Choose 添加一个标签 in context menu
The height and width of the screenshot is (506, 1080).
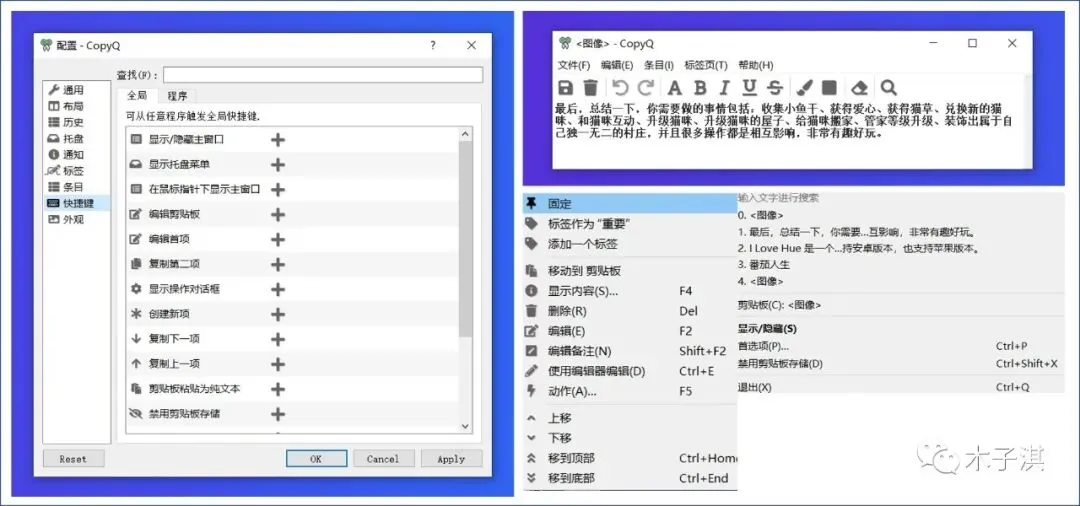(x=630, y=244)
